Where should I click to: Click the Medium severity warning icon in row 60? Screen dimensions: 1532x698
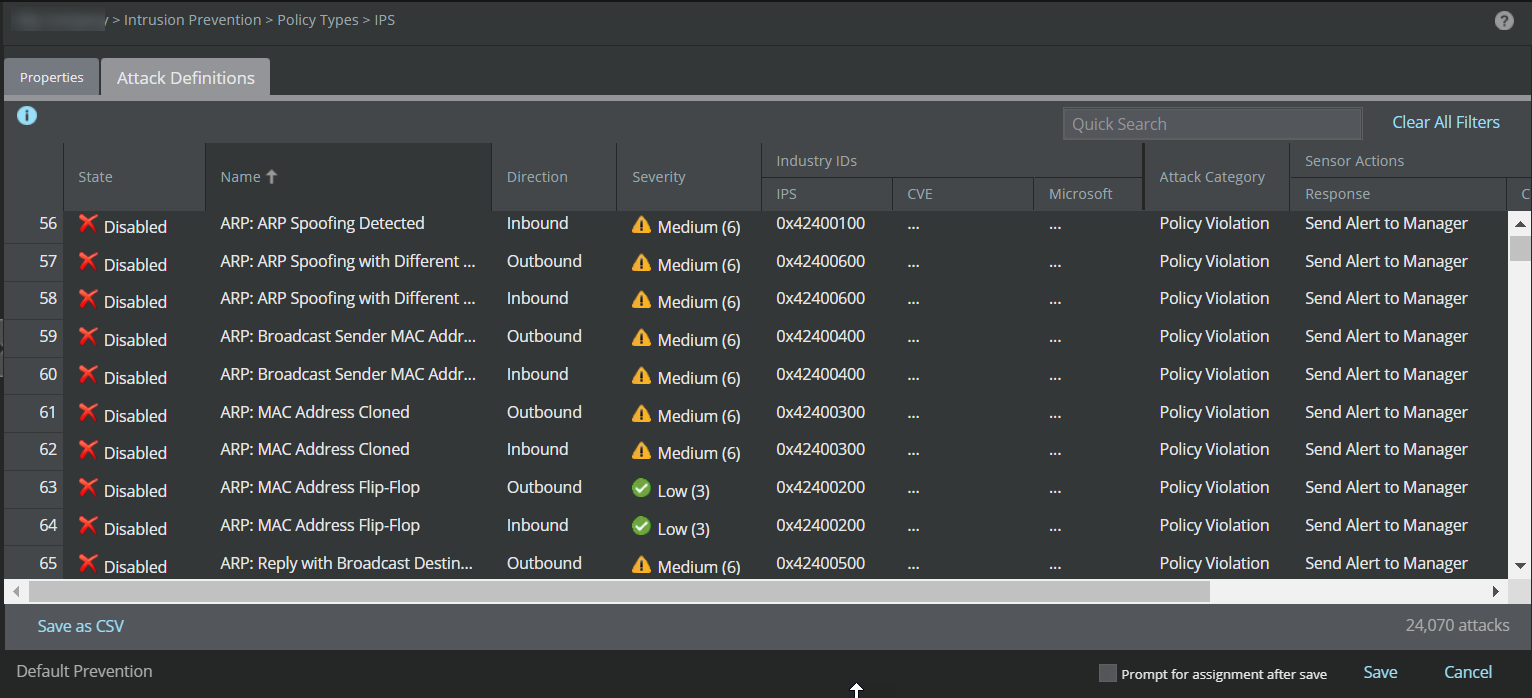tap(641, 376)
